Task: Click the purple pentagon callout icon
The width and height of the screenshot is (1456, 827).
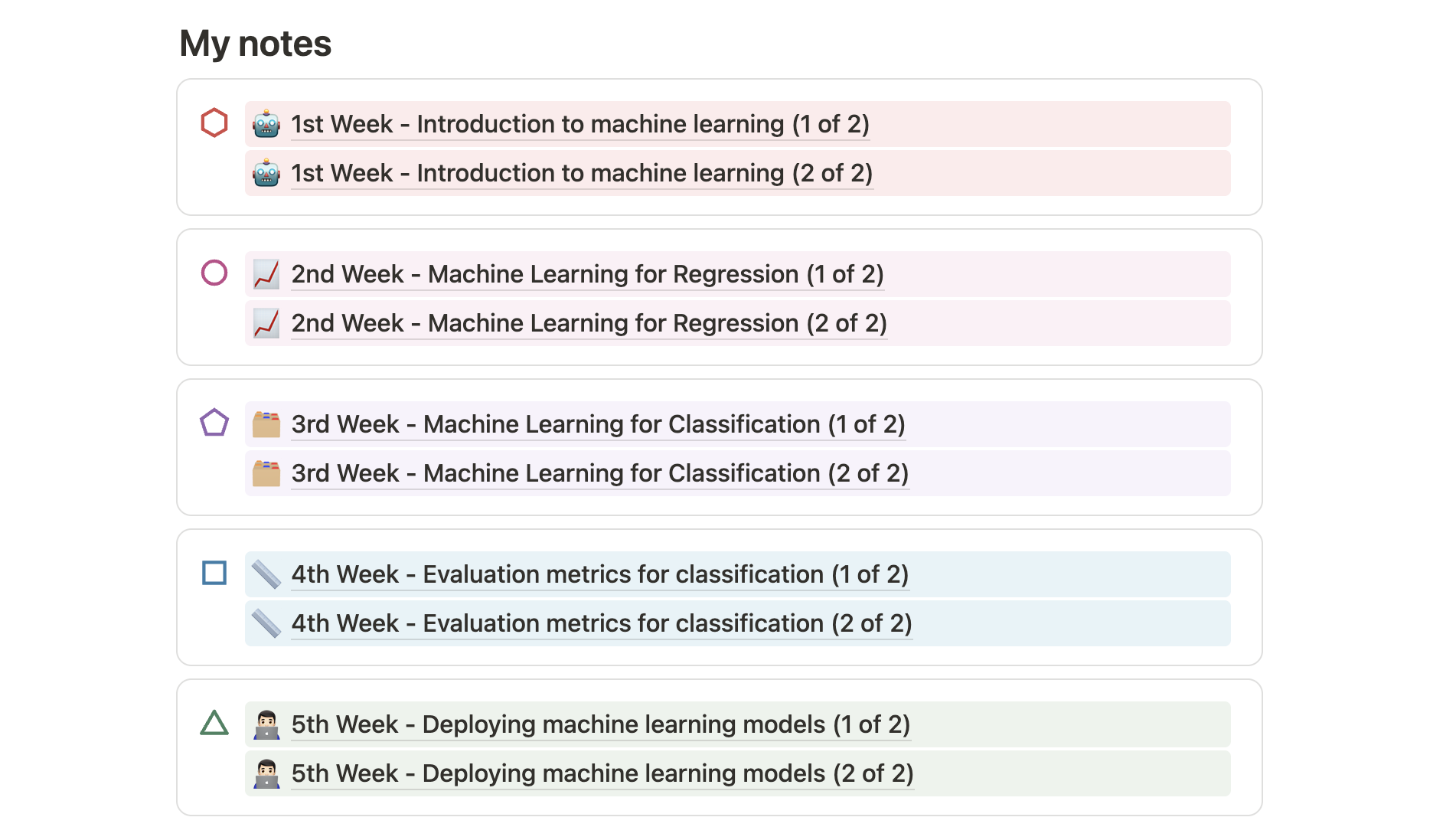Action: click(x=214, y=422)
